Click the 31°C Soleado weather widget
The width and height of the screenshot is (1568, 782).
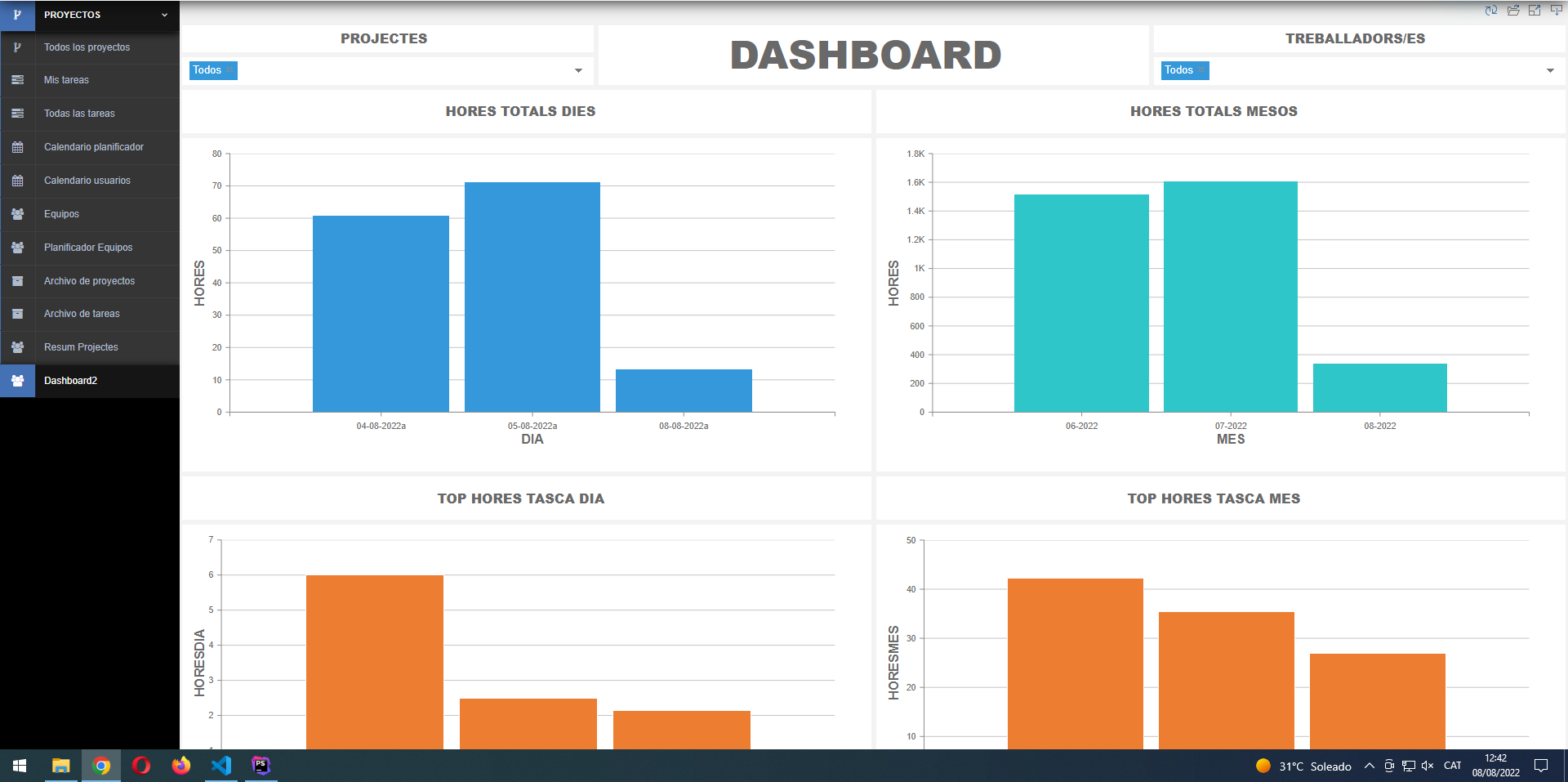tap(1303, 766)
